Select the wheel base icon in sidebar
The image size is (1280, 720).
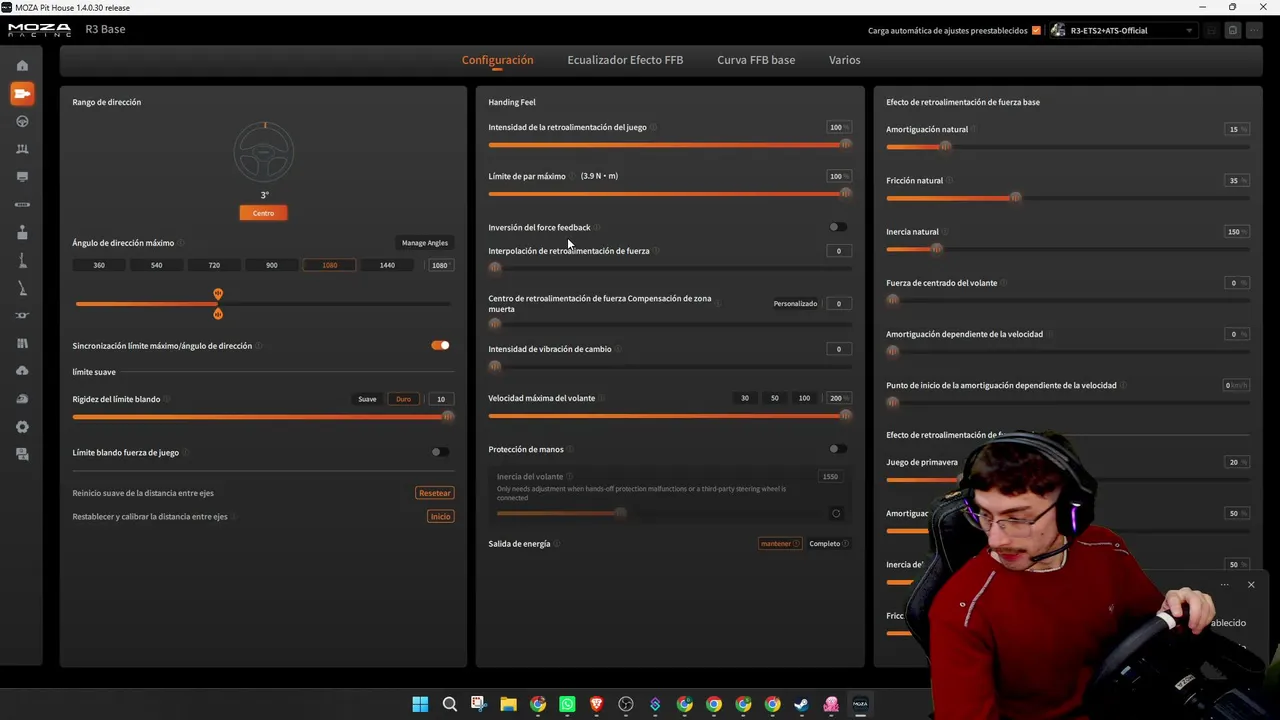[x=22, y=93]
